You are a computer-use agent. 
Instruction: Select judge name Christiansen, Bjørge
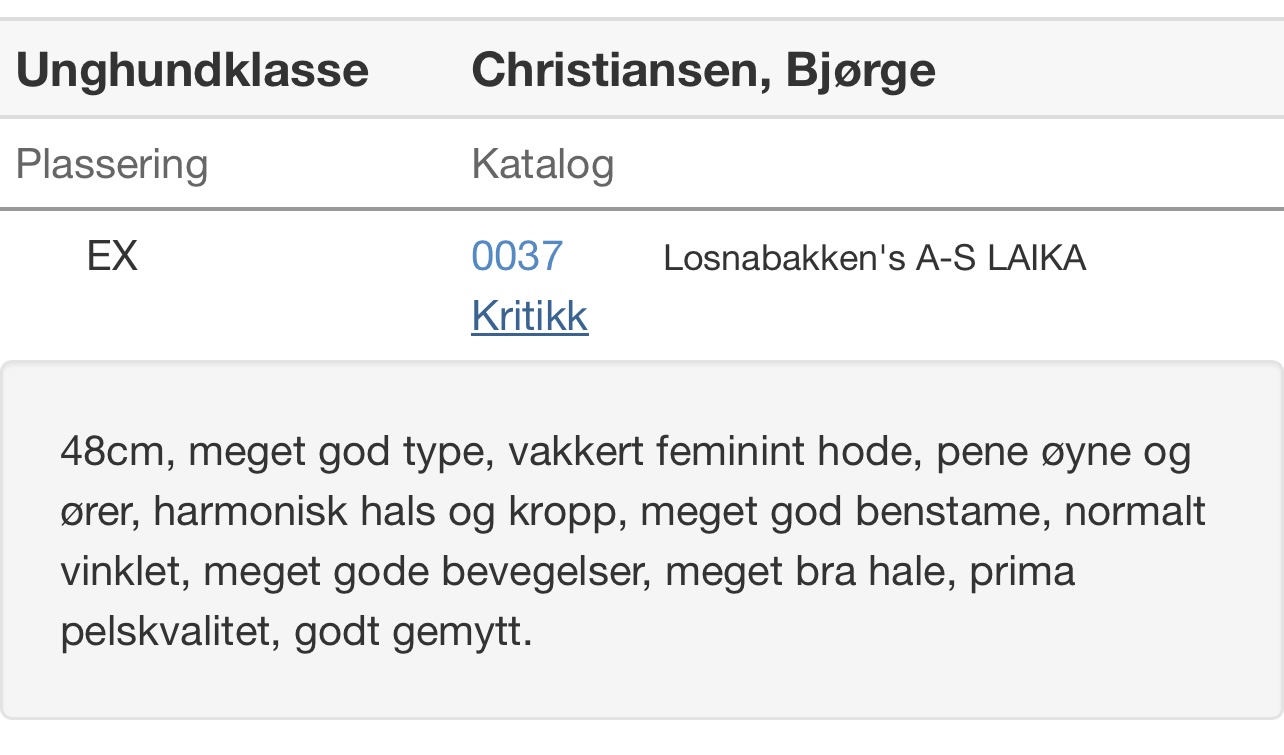click(x=703, y=70)
